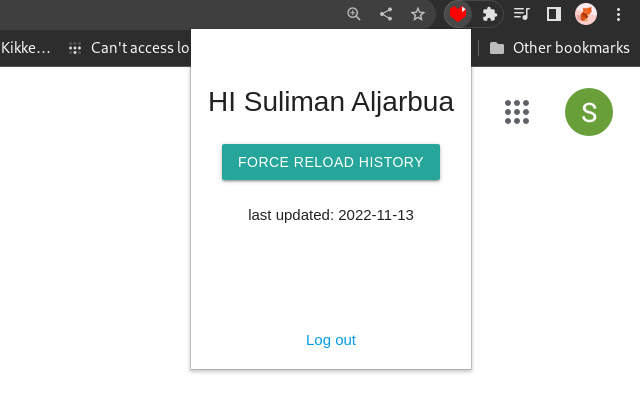The image size is (640, 400).
Task: Click the HI Suliman Aljarbua heading
Action: pyautogui.click(x=331, y=102)
